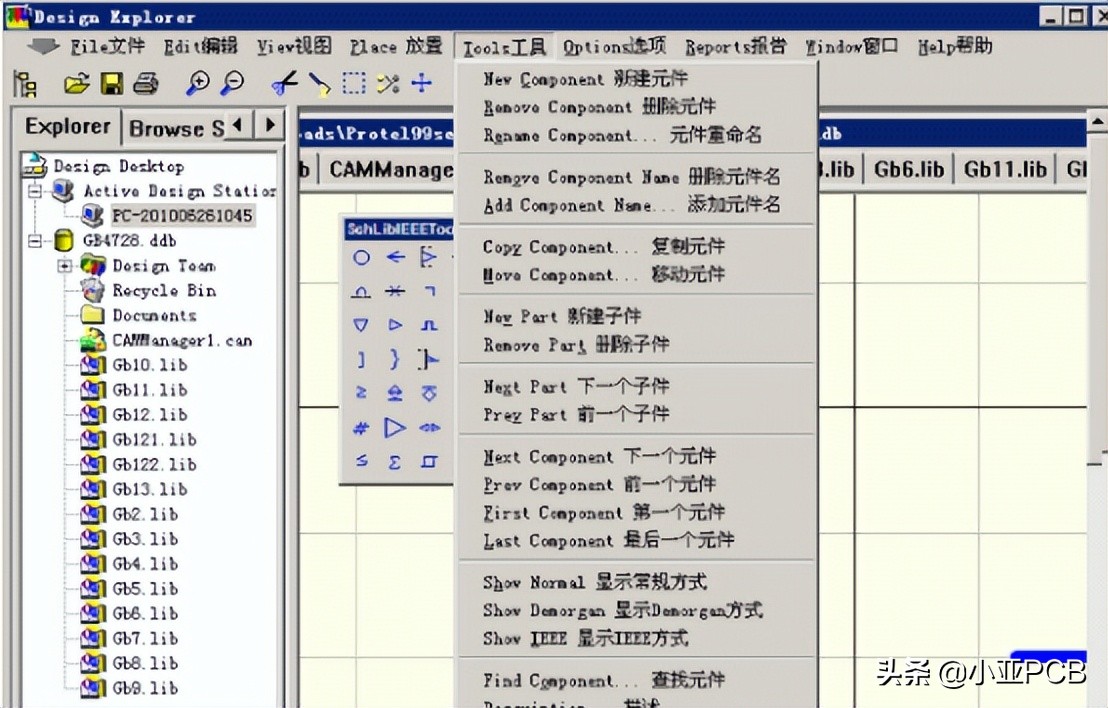Open the Options 选项 menu
Image resolution: width=1108 pixels, height=708 pixels.
(614, 47)
